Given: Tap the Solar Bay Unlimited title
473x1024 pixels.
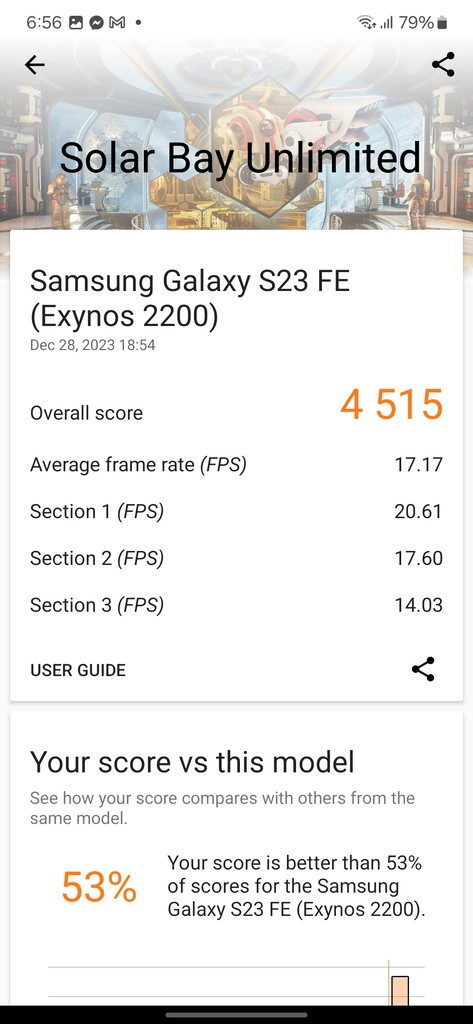Looking at the screenshot, I should (240, 157).
